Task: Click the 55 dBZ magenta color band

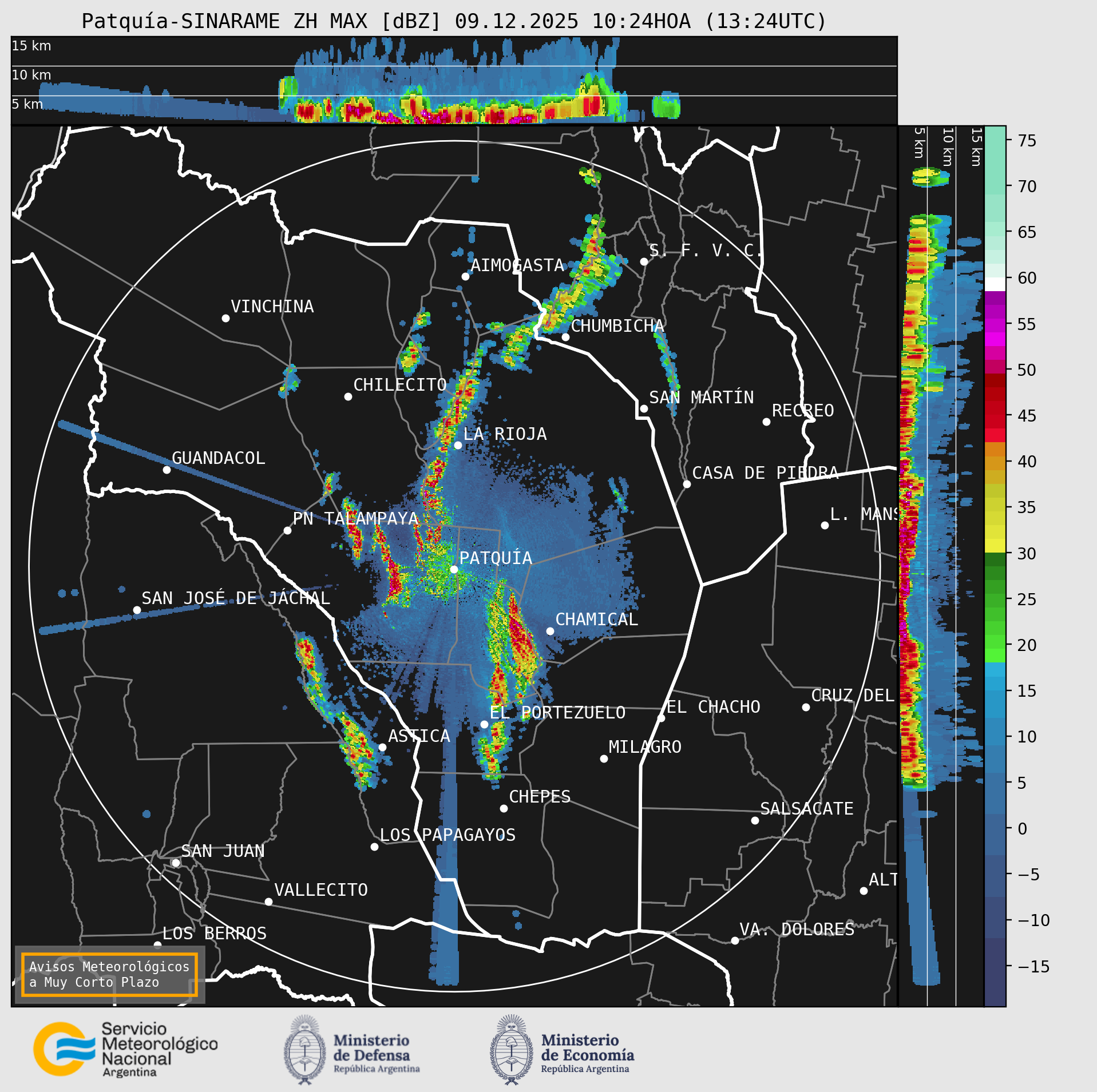Action: (x=995, y=324)
